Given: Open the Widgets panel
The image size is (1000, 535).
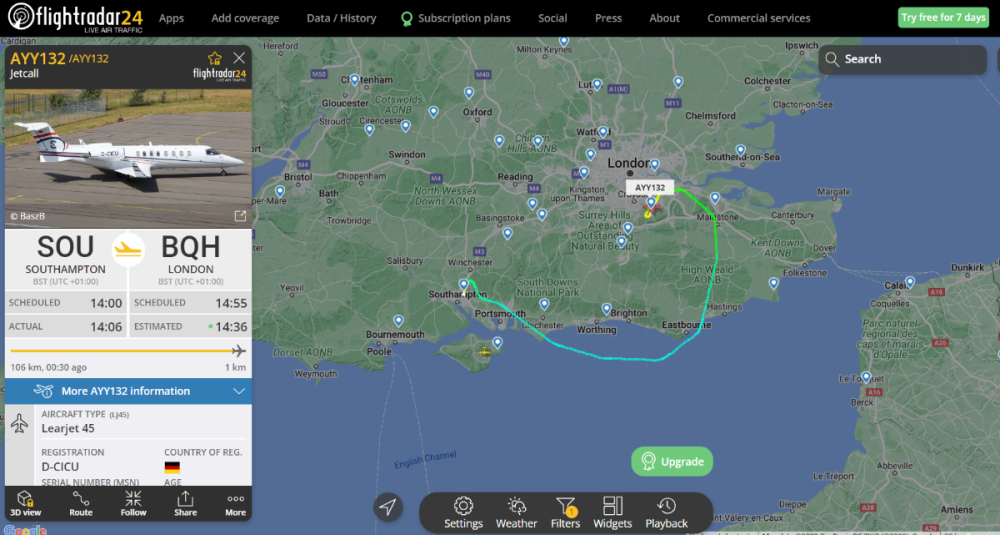Looking at the screenshot, I should (x=612, y=513).
